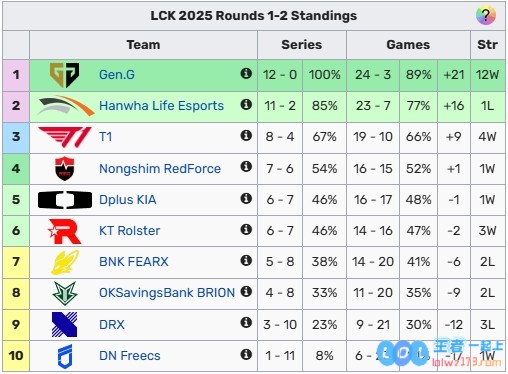Click the Gen.G team logo
The width and height of the screenshot is (508, 374).
[x=65, y=75]
